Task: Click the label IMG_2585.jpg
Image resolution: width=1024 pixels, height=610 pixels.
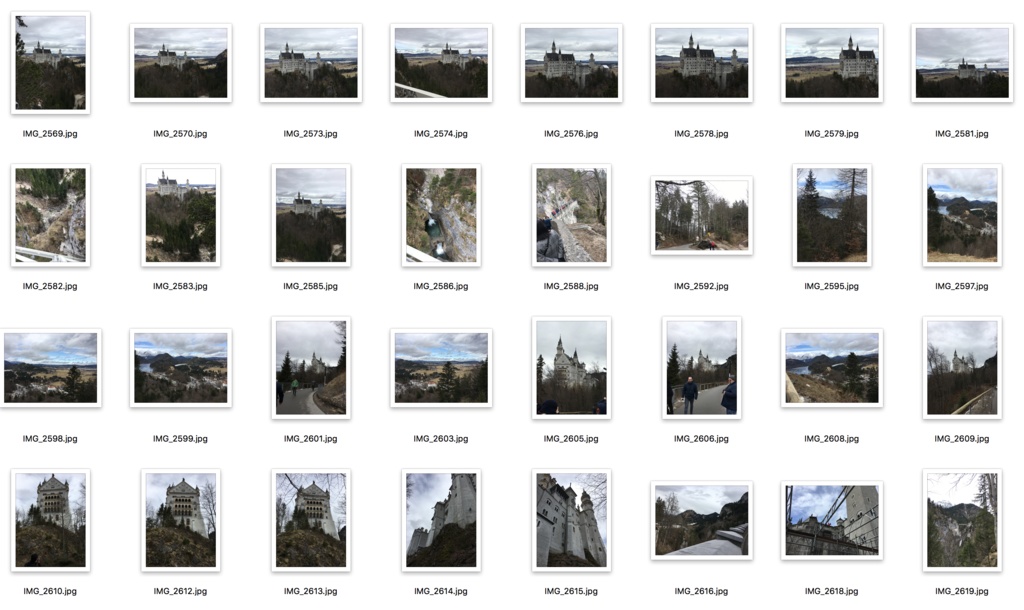Action: coord(311,286)
